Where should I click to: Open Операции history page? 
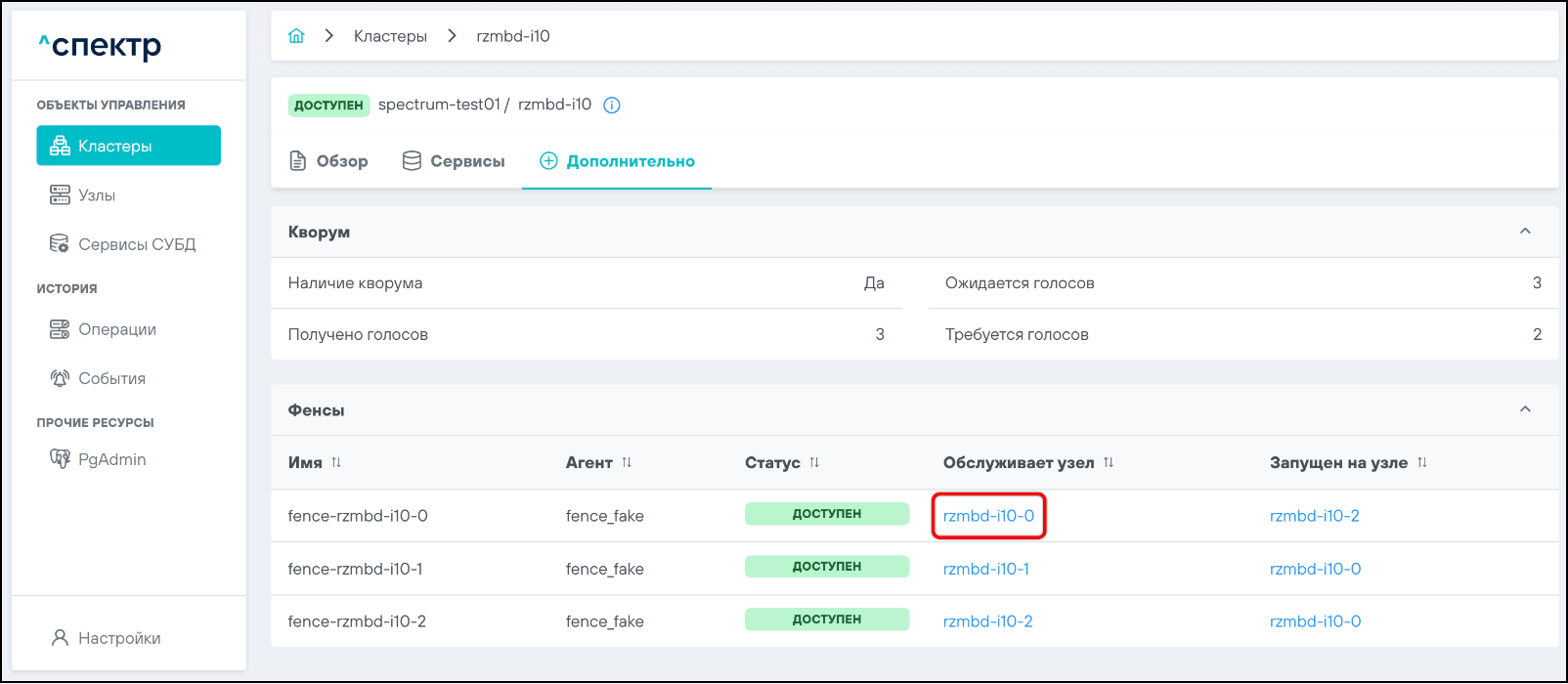coord(117,329)
